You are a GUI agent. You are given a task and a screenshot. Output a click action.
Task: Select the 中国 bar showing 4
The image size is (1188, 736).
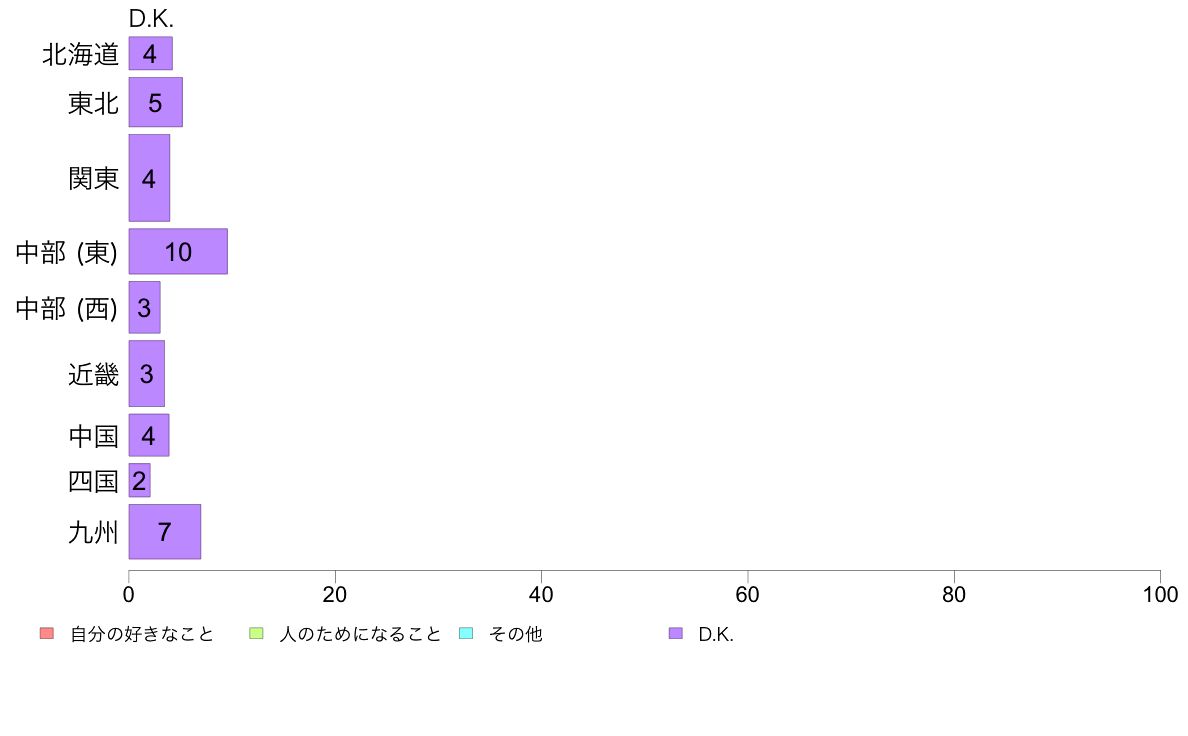[x=148, y=436]
